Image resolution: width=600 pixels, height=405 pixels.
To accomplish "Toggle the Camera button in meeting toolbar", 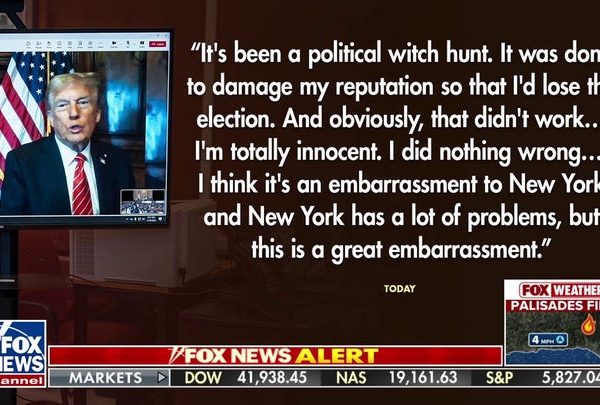I will [114, 44].
